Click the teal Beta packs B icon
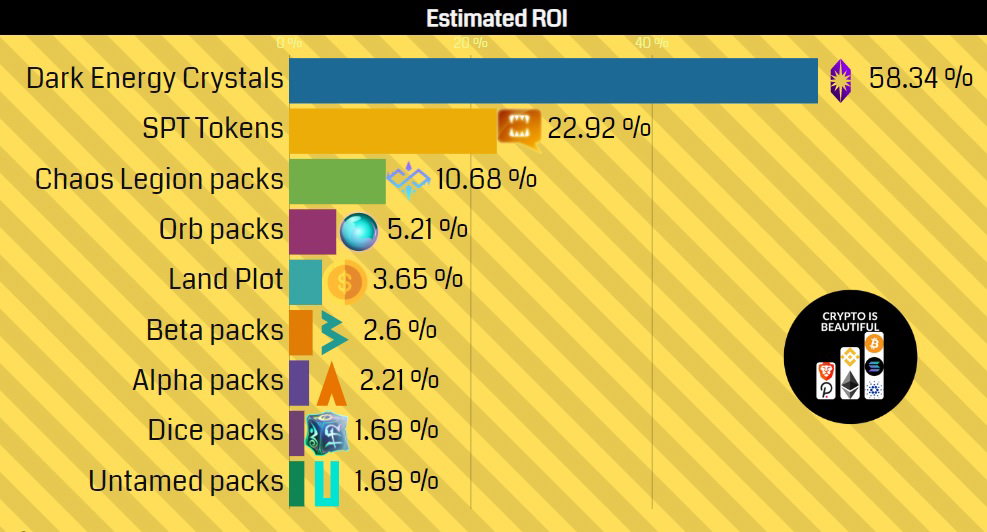The width and height of the screenshot is (987, 532). (x=333, y=332)
